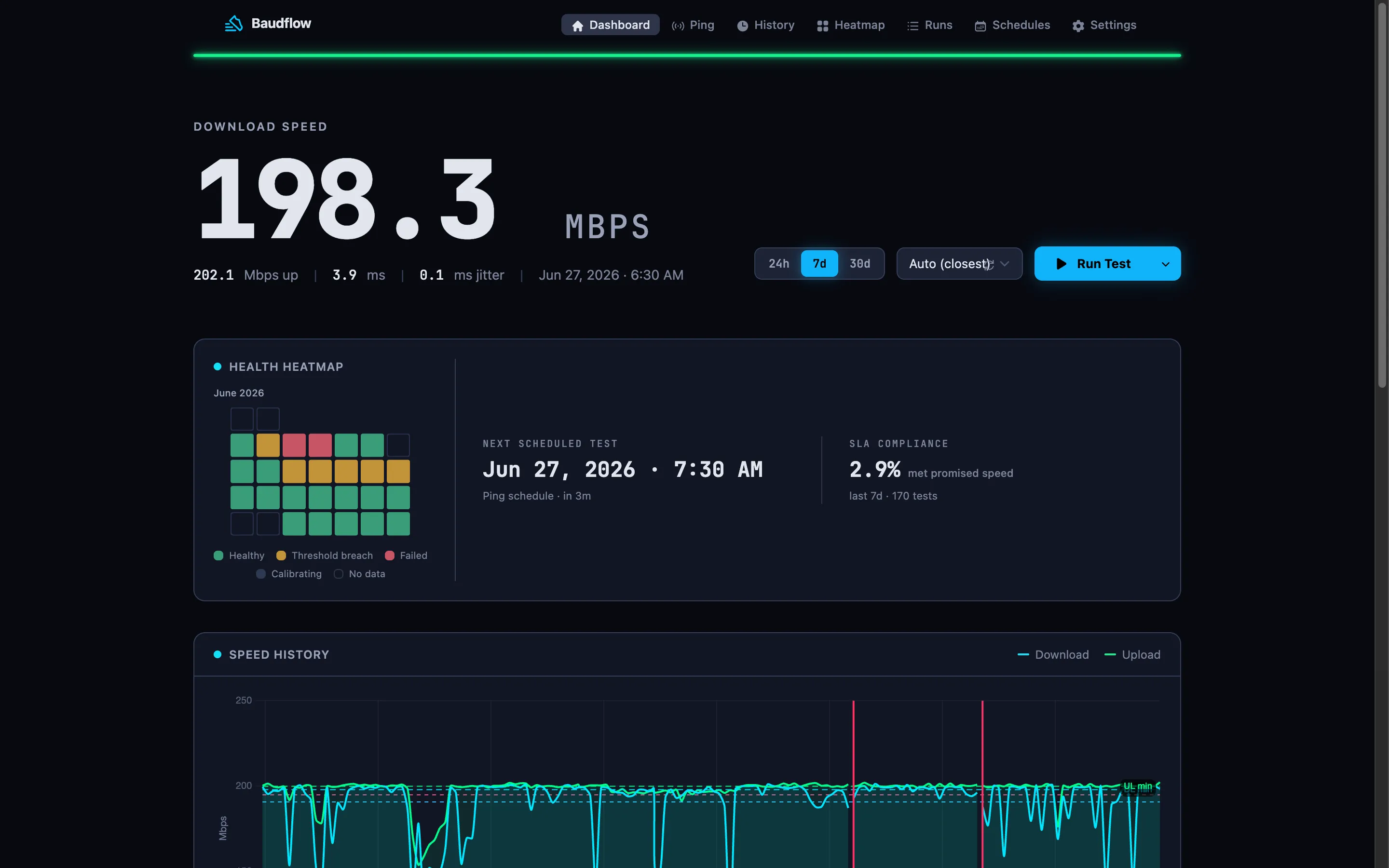
Task: Click the Ping signal icon
Action: (x=678, y=26)
